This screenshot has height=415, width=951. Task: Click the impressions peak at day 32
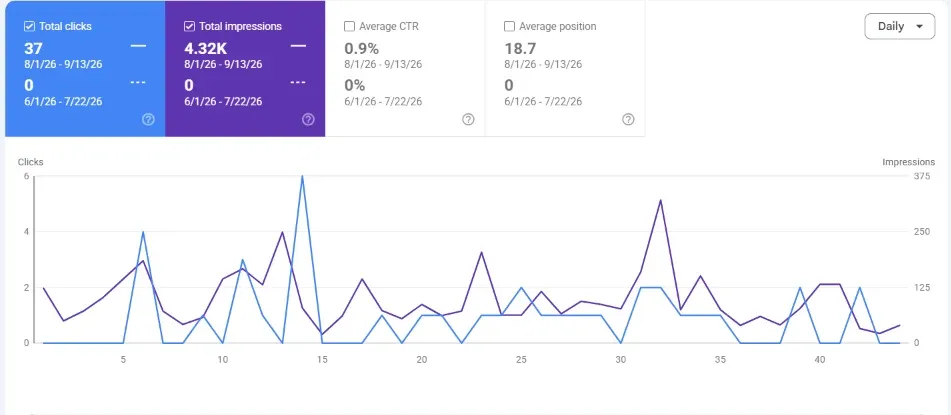point(660,200)
